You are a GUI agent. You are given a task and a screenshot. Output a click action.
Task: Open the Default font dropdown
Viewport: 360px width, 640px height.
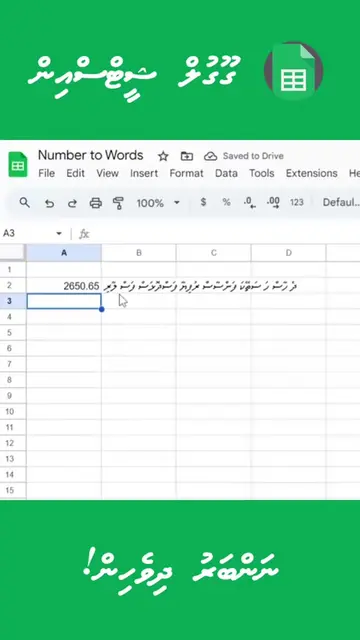coord(341,202)
